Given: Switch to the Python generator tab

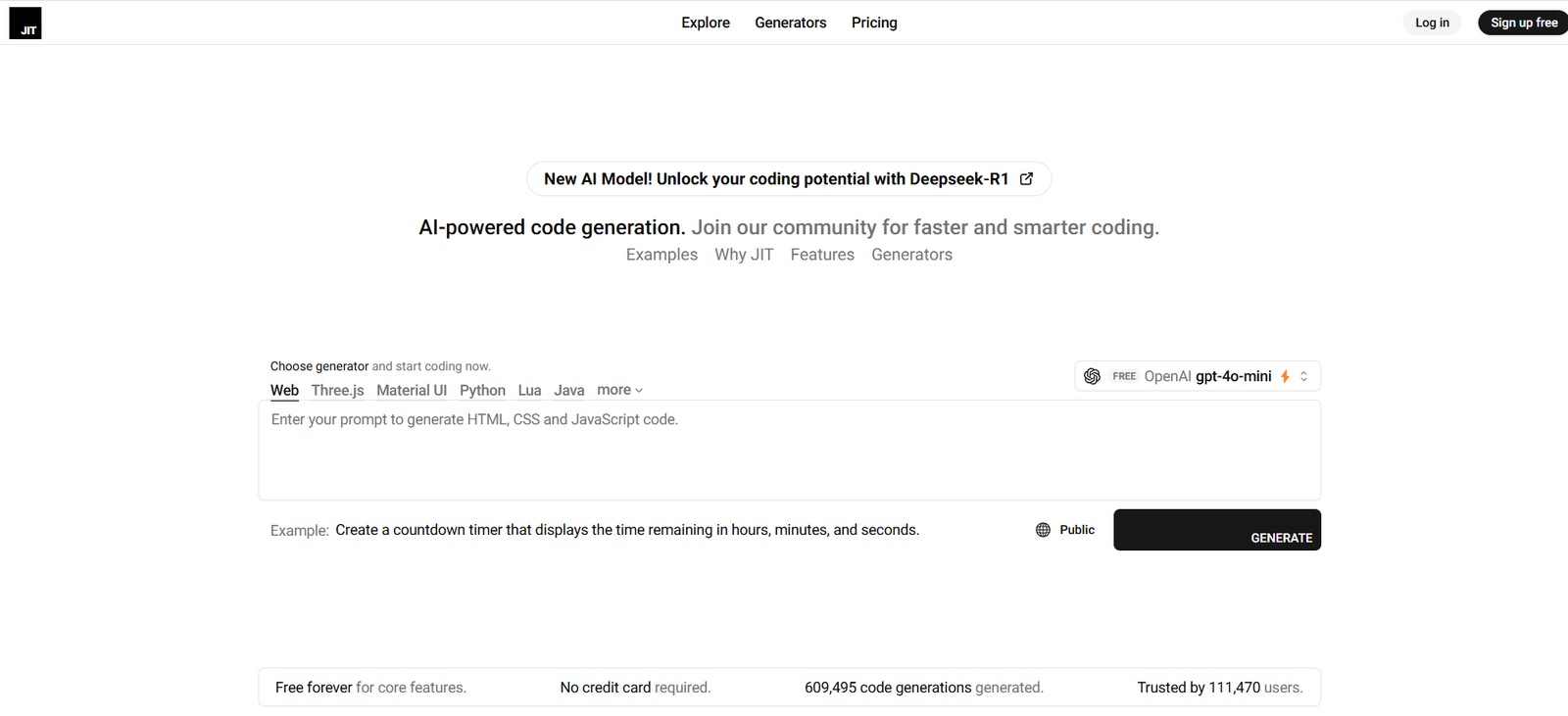Looking at the screenshot, I should (482, 390).
